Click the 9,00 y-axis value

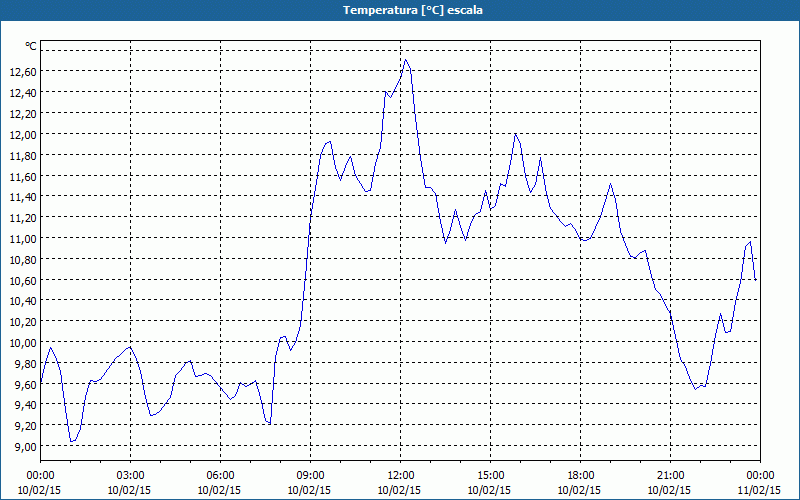click(x=25, y=446)
